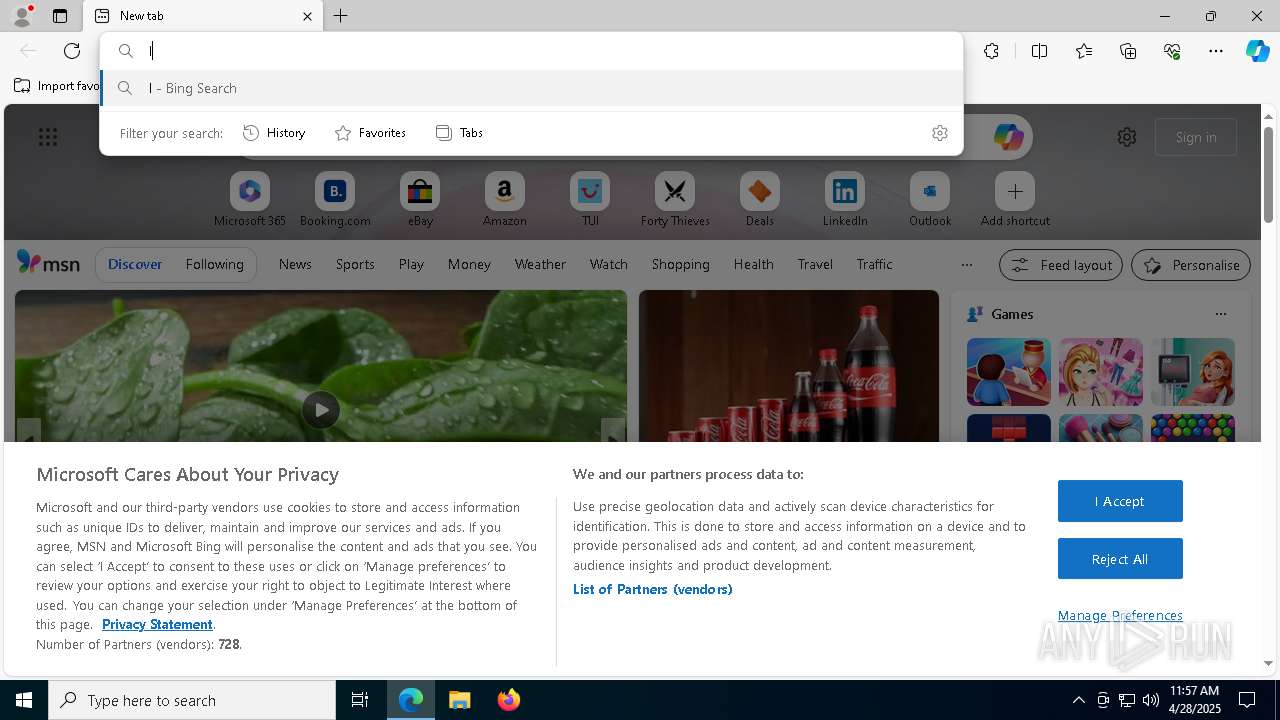1280x720 pixels.
Task: Open the Shopping category
Action: tap(680, 264)
